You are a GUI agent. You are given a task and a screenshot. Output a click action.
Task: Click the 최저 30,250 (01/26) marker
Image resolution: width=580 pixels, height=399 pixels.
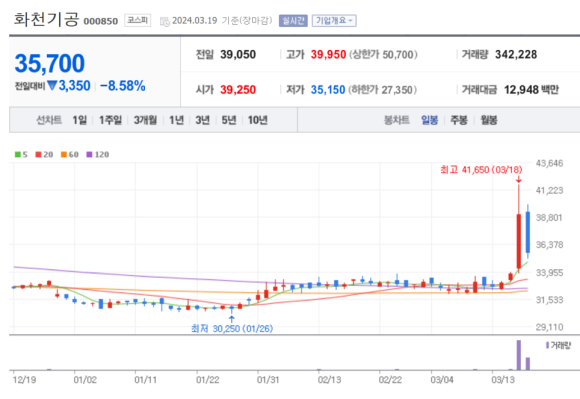coord(232,328)
